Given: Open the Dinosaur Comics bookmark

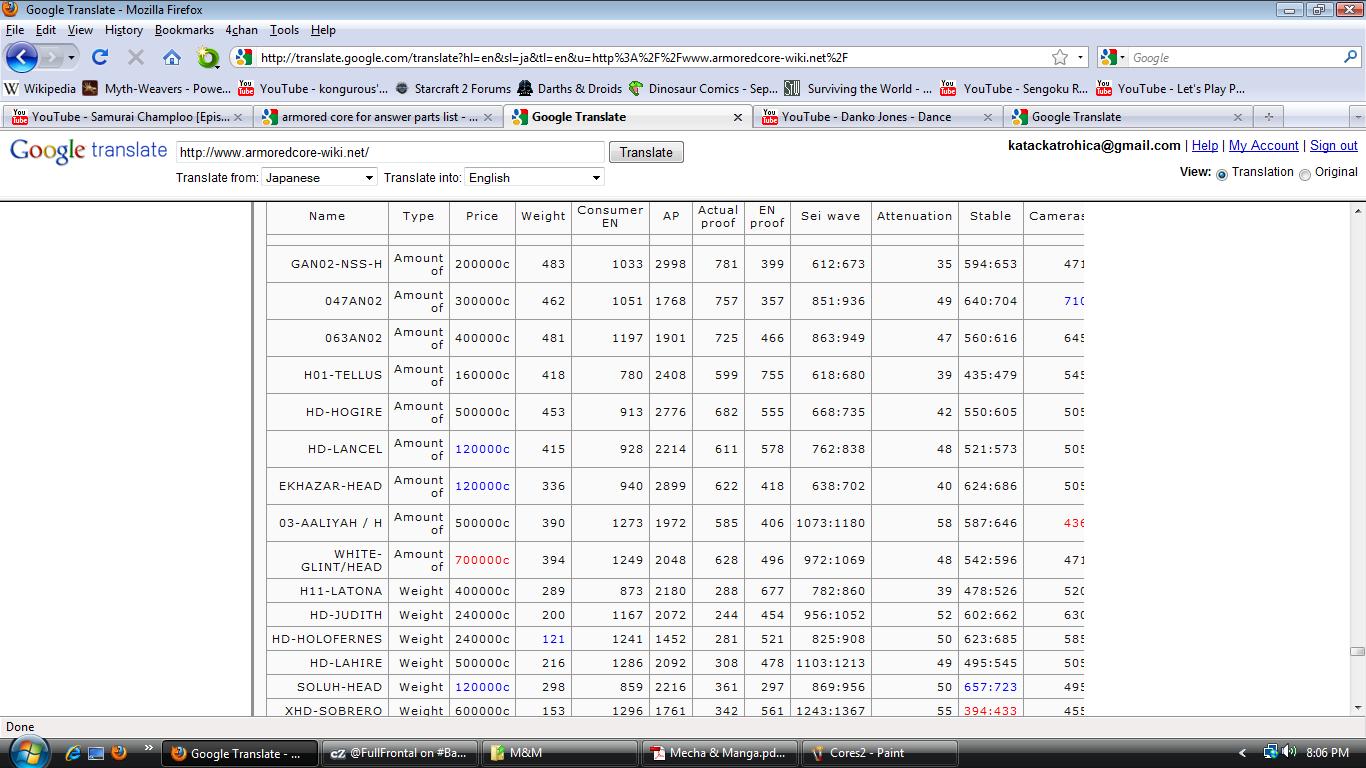Looking at the screenshot, I should click(x=703, y=88).
